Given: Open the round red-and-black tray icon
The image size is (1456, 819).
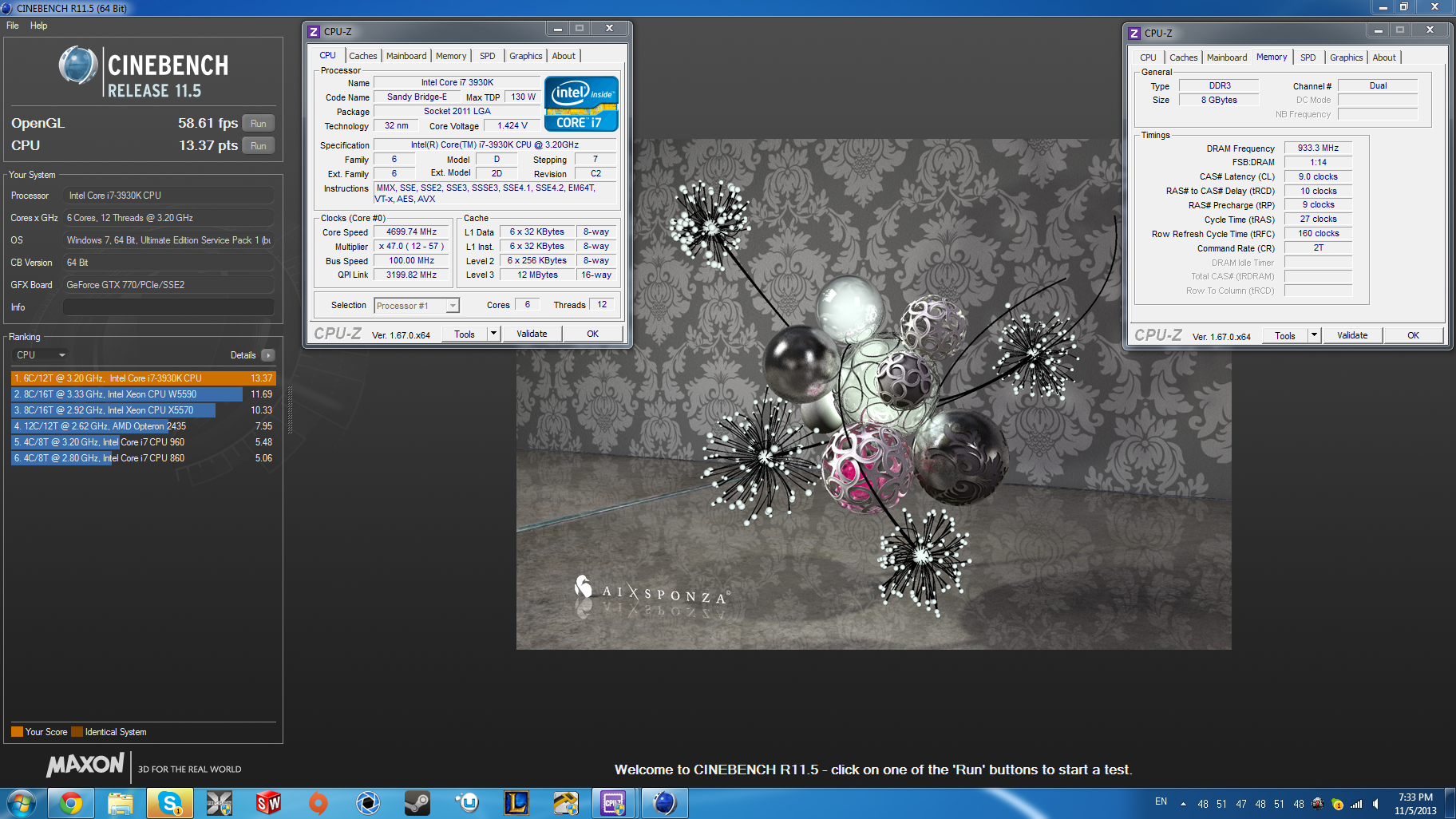Looking at the screenshot, I should pyautogui.click(x=1318, y=803).
